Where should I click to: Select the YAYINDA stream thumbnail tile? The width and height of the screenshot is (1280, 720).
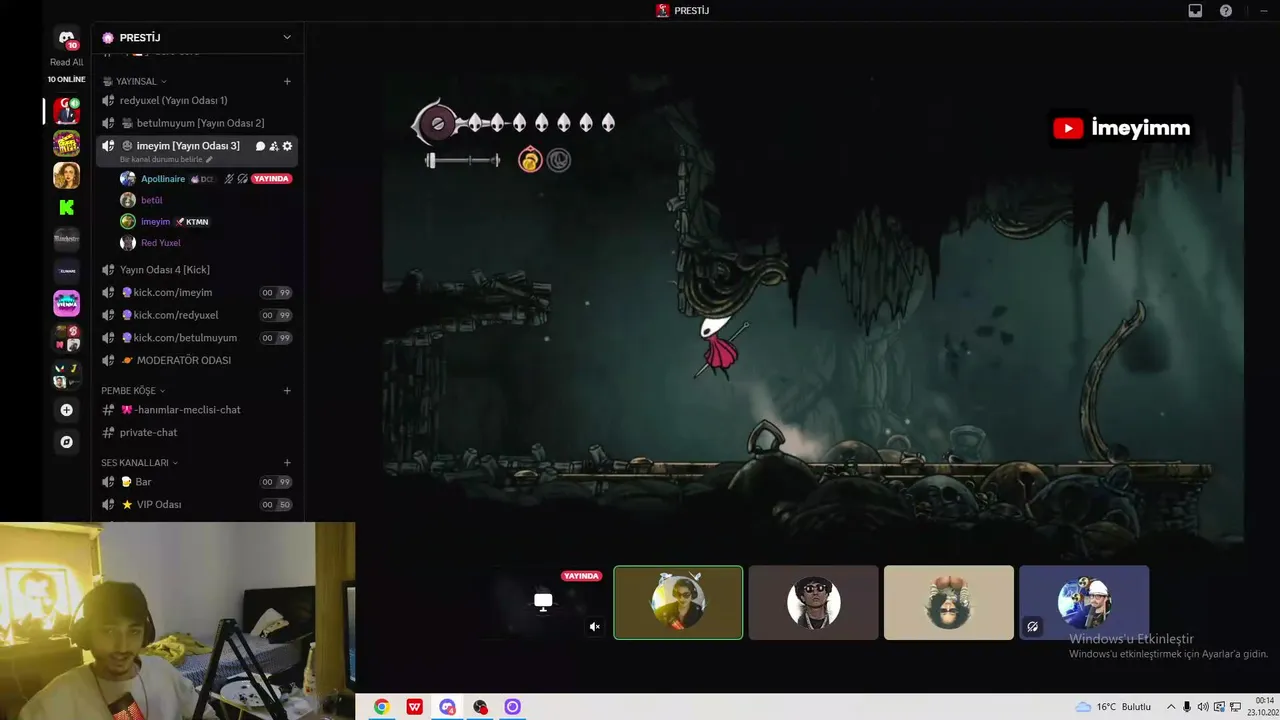click(x=543, y=603)
